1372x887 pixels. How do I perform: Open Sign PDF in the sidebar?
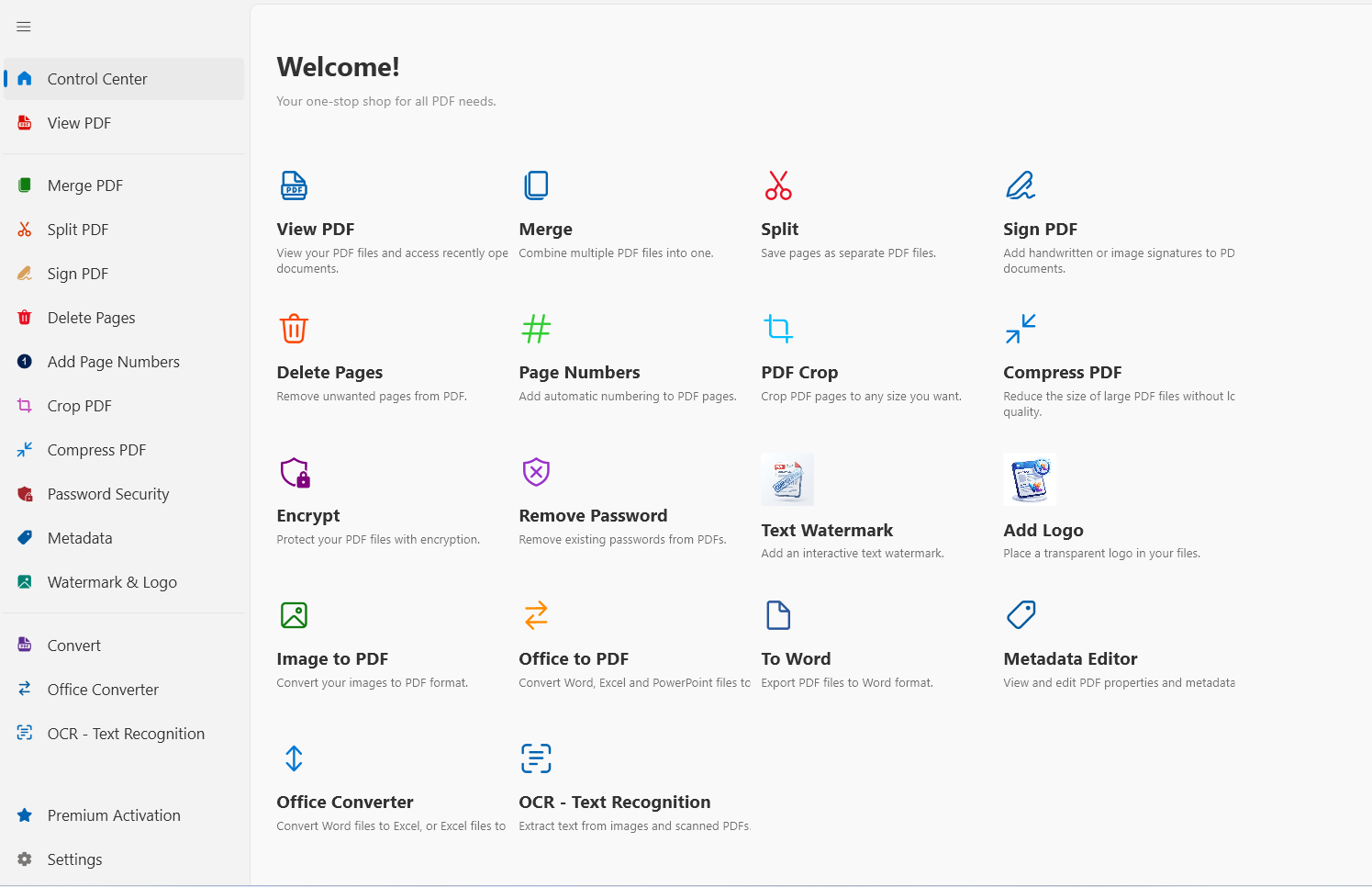124,274
